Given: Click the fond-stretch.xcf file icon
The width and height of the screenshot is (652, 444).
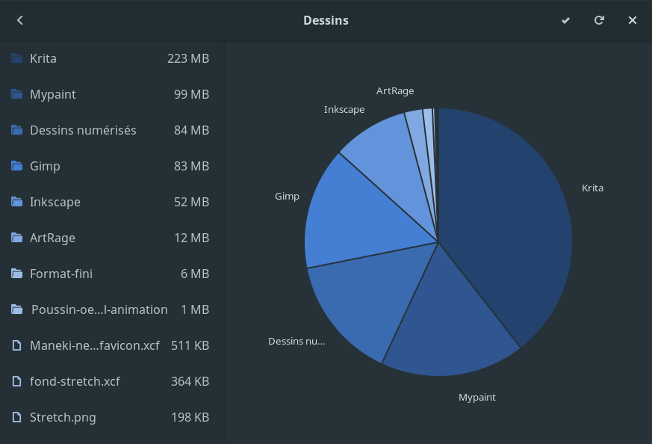Looking at the screenshot, I should [17, 381].
